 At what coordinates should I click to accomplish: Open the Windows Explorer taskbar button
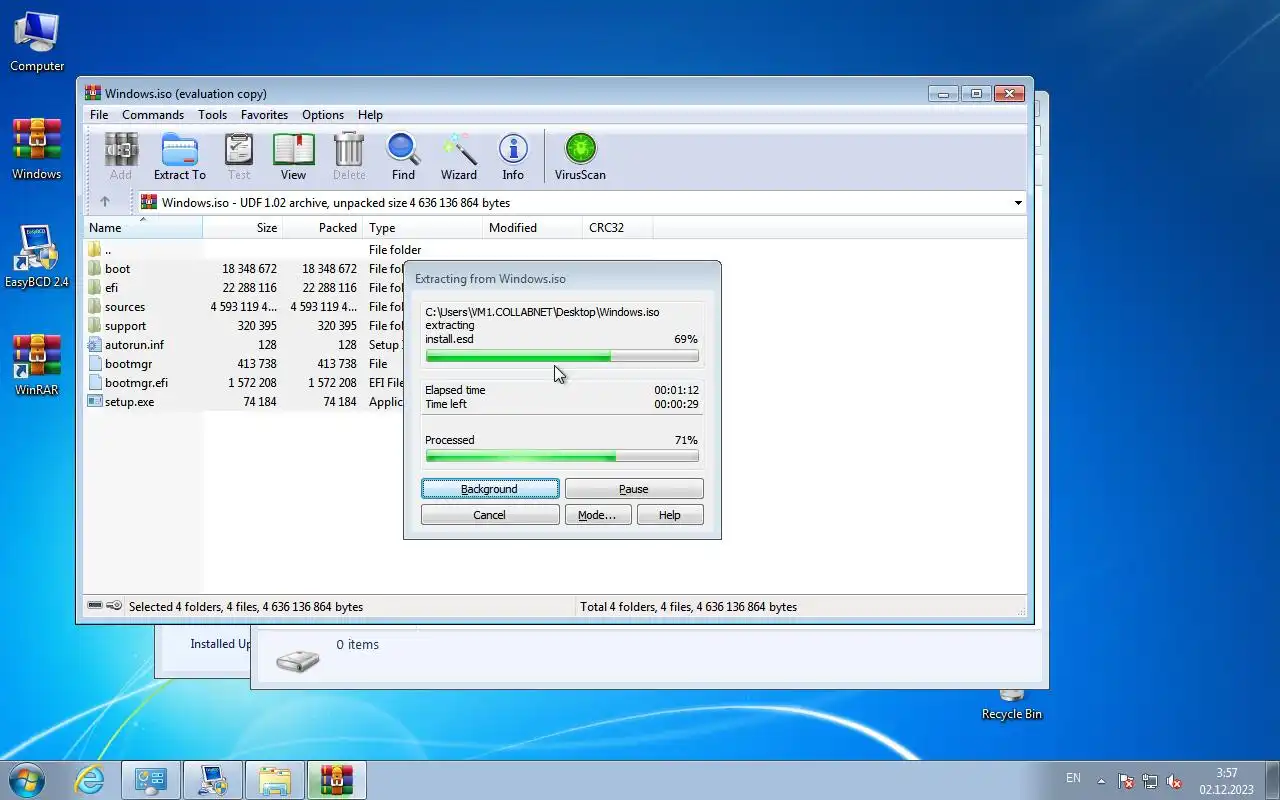[274, 780]
